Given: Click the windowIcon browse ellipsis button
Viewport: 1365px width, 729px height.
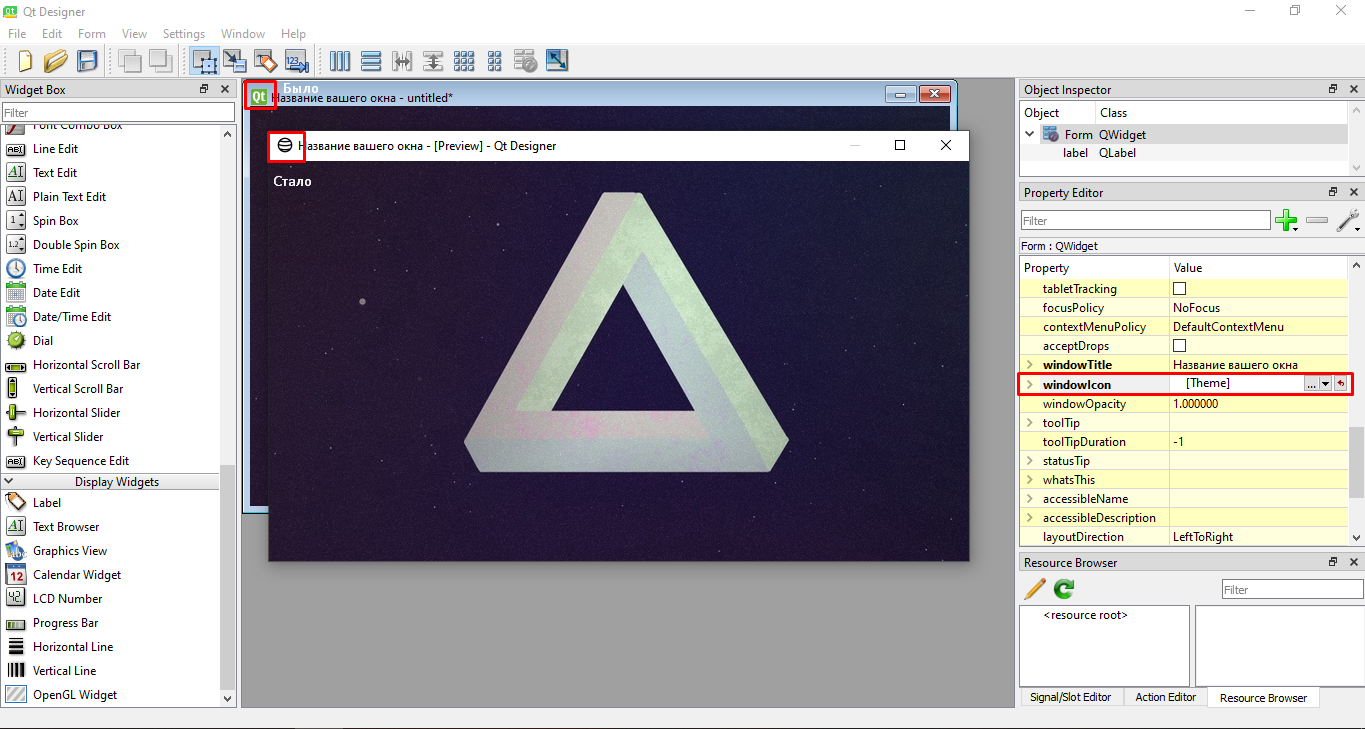Looking at the screenshot, I should pyautogui.click(x=1311, y=384).
